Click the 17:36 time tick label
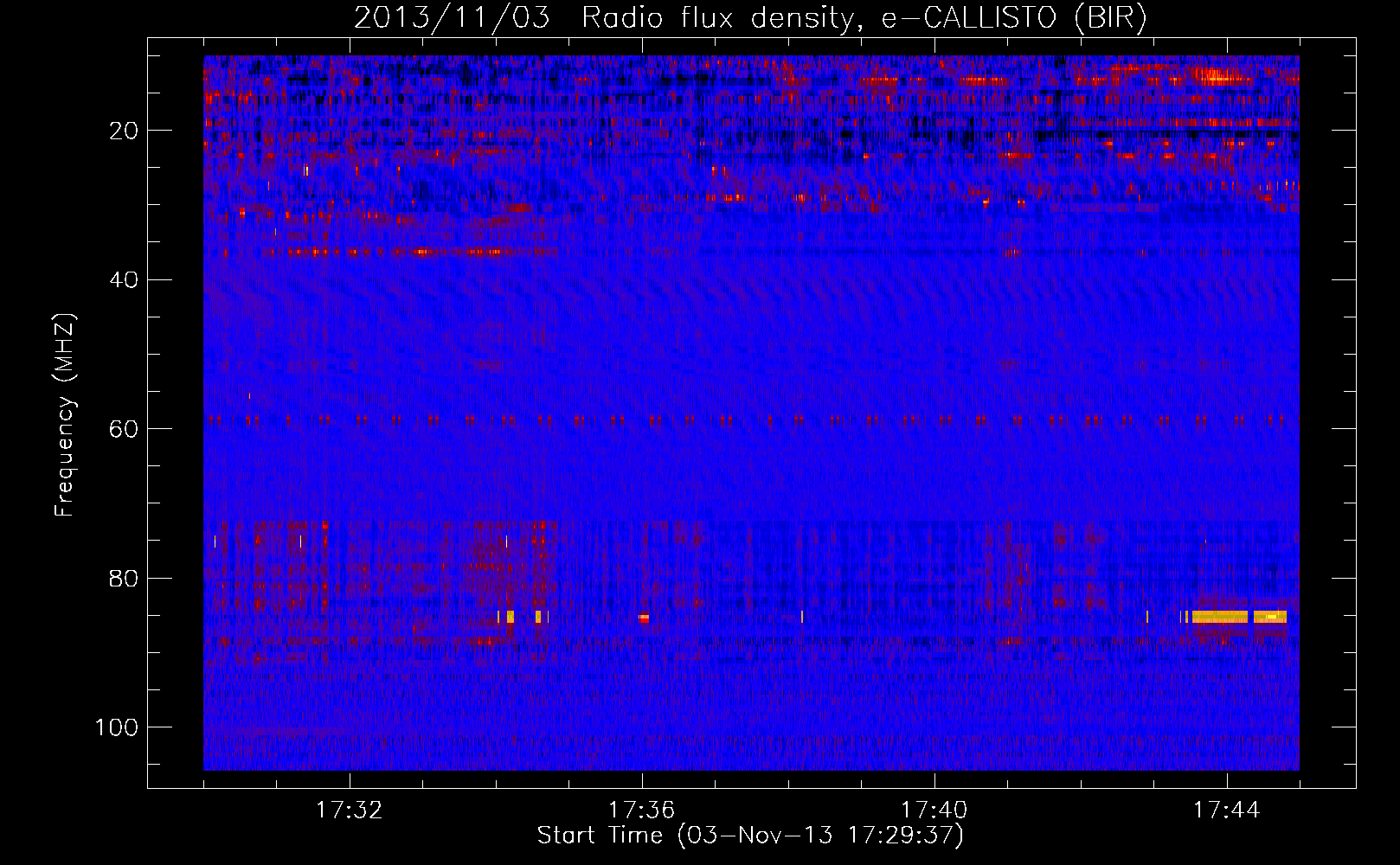The image size is (1400, 865). [642, 811]
